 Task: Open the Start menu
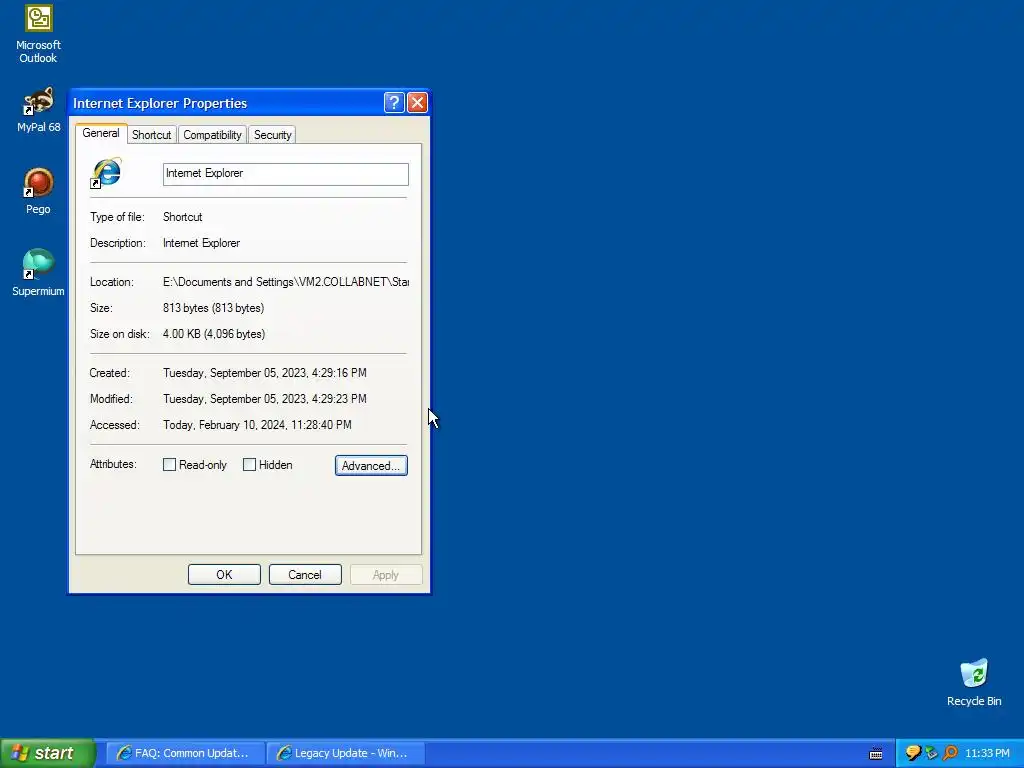47,753
